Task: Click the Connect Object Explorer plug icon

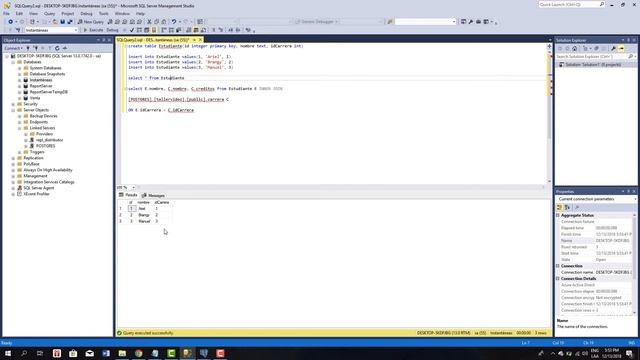Action: point(28,48)
